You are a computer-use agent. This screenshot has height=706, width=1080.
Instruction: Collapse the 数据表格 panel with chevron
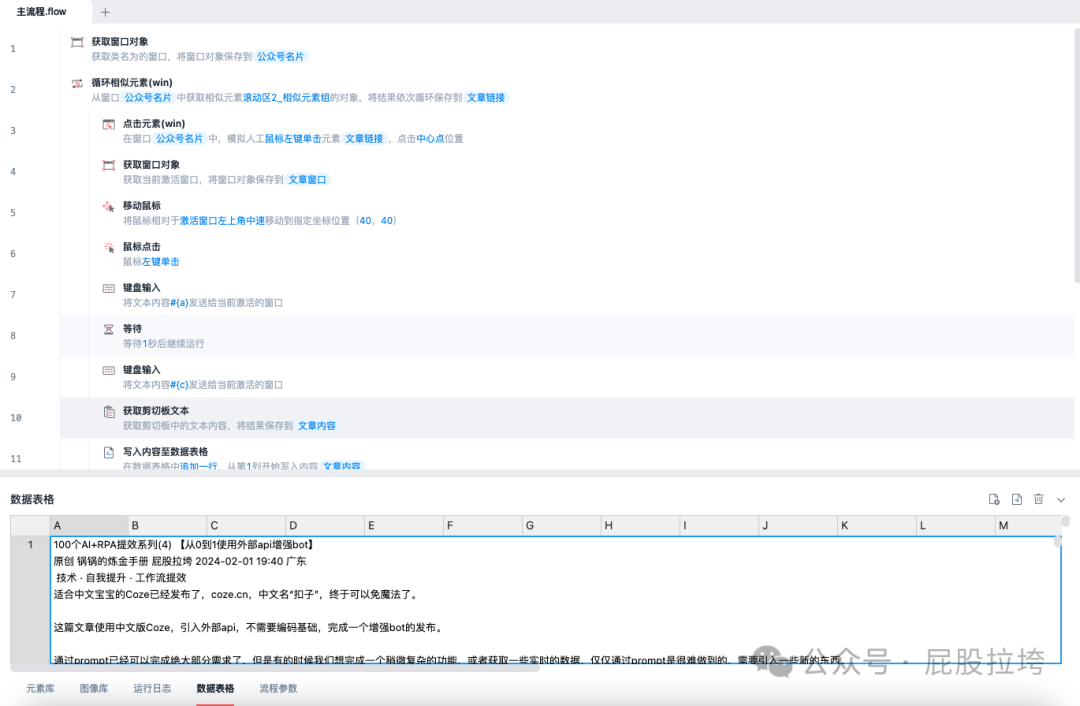(x=1061, y=500)
